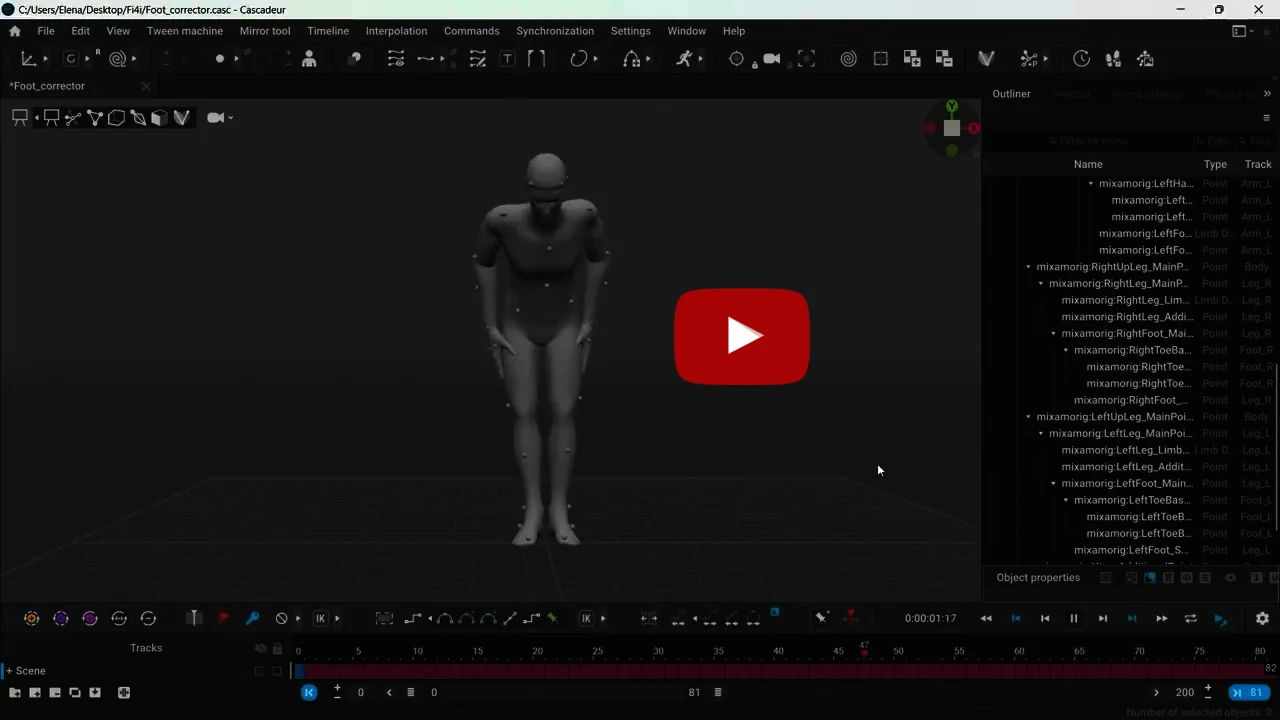Click the Y axis on orientation gizmo
Screen dimensions: 1280x720
(x=952, y=106)
